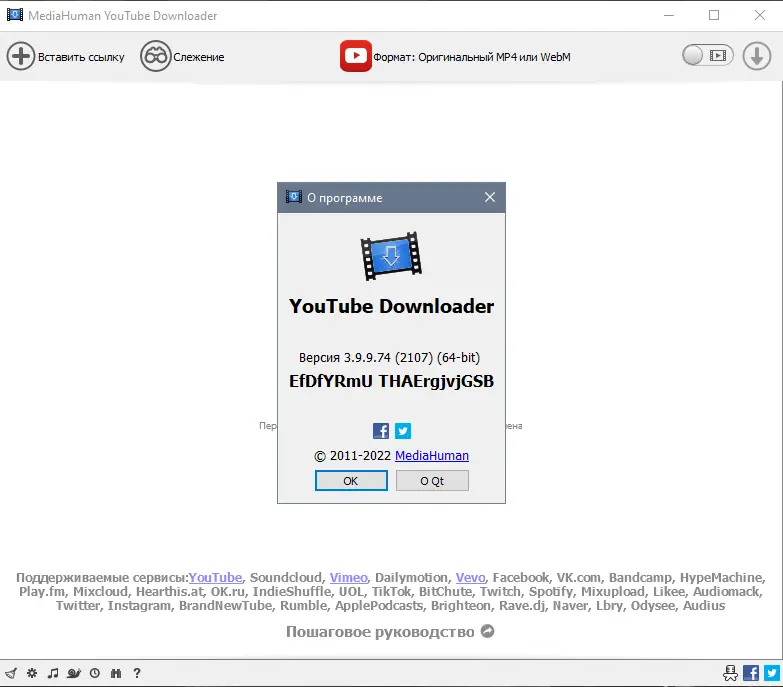Image resolution: width=783 pixels, height=687 pixels.
Task: Click the download all arrow button
Action: coord(757,56)
